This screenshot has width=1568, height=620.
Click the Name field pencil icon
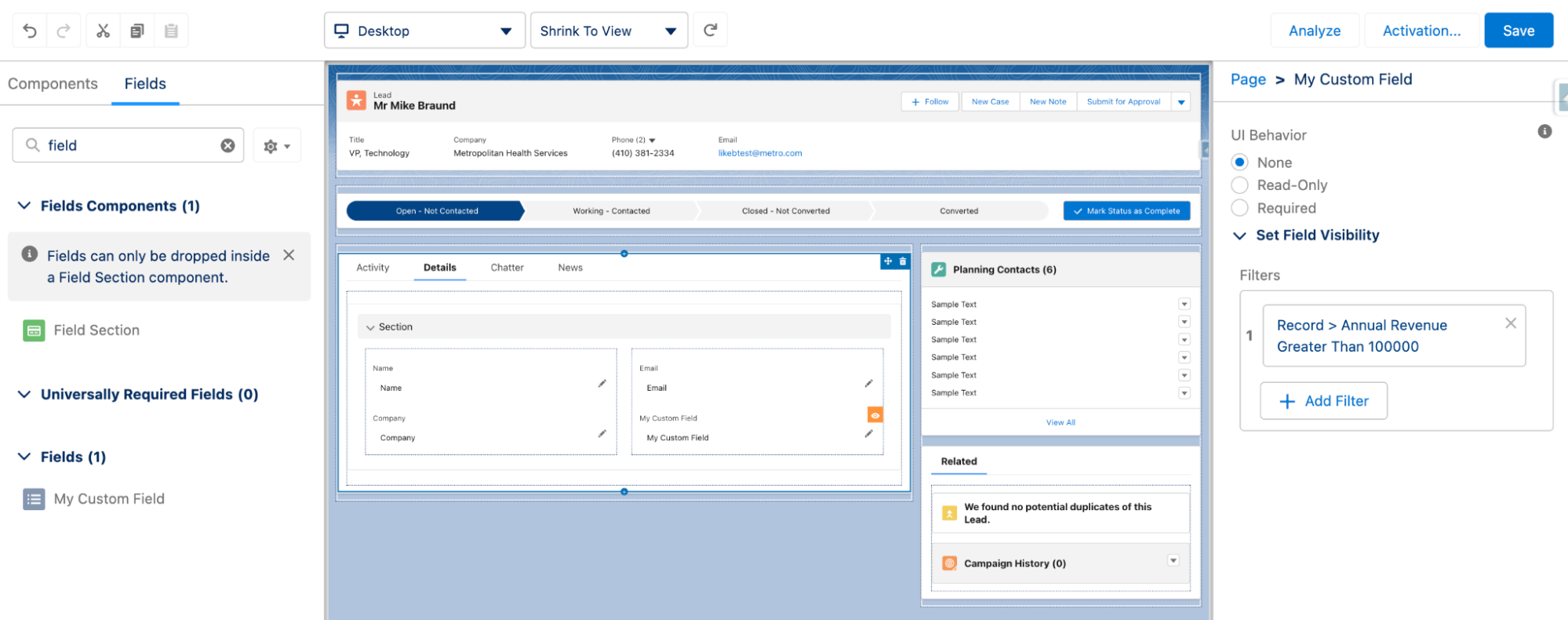click(602, 384)
